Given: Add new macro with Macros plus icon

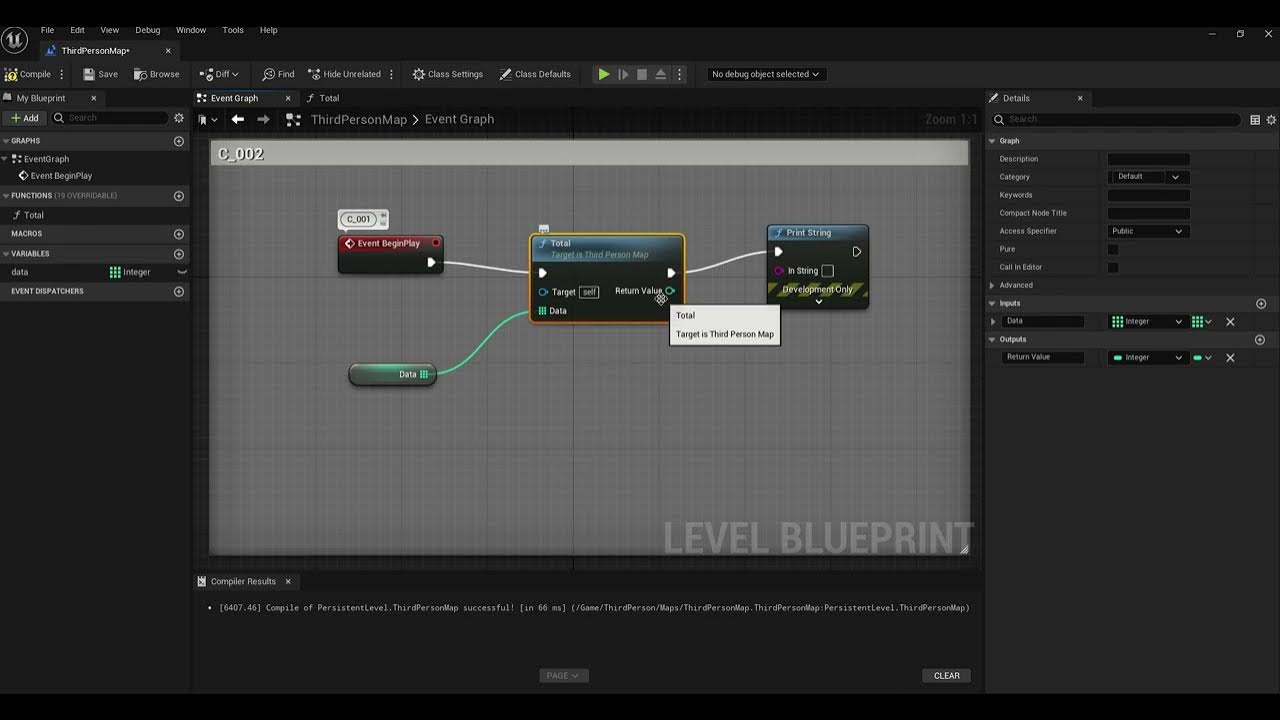Looking at the screenshot, I should (179, 234).
